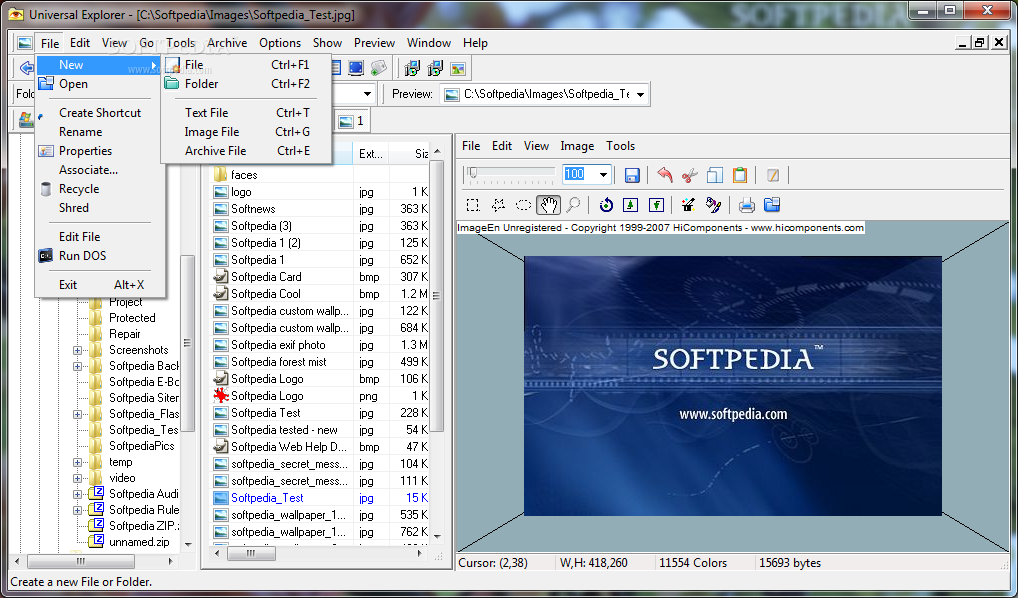Click Run DOS in the File menu
The width and height of the screenshot is (1018, 598).
coord(100,256)
